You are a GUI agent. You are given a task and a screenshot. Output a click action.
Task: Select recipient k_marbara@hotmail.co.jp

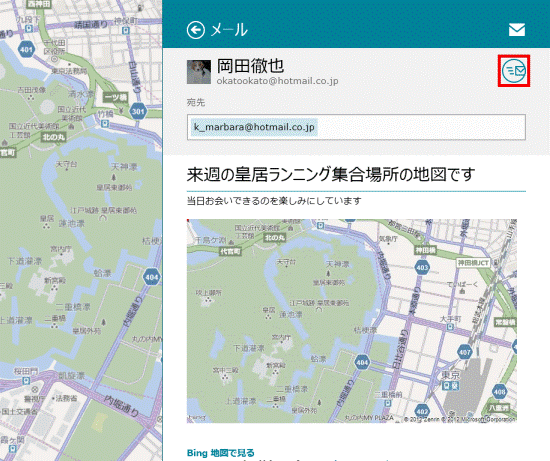click(x=254, y=127)
